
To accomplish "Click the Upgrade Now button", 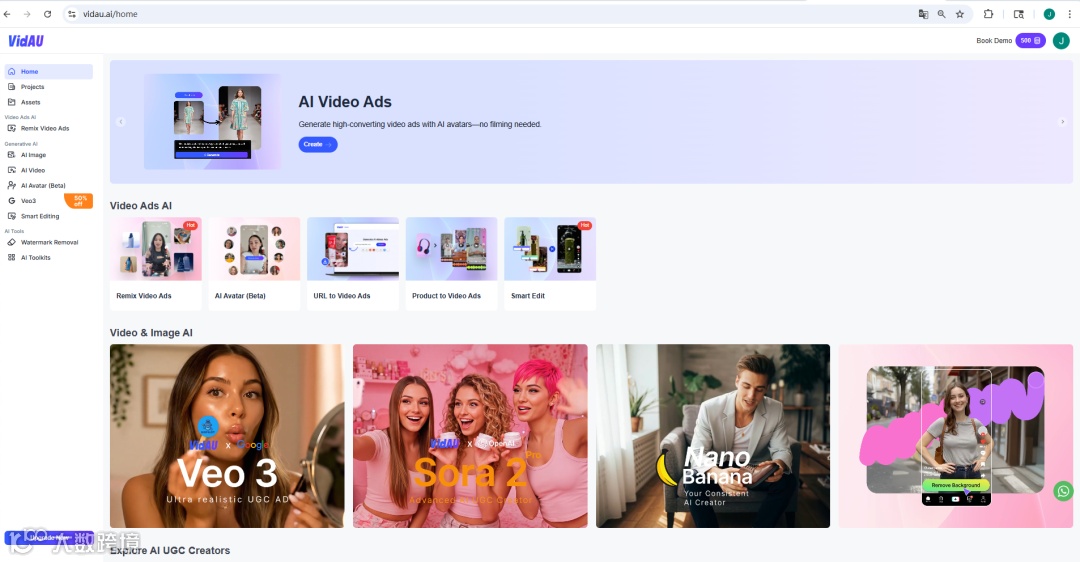I will coord(49,537).
